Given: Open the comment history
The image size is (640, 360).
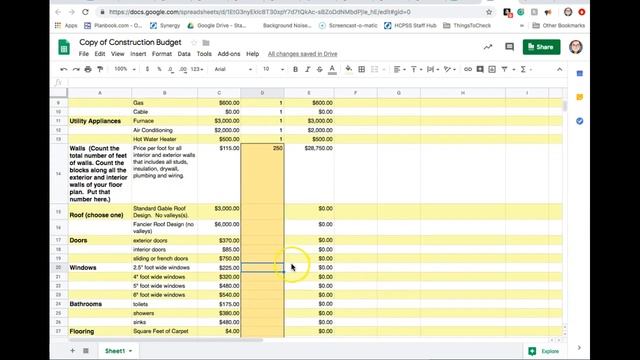Looking at the screenshot, I should 509,47.
